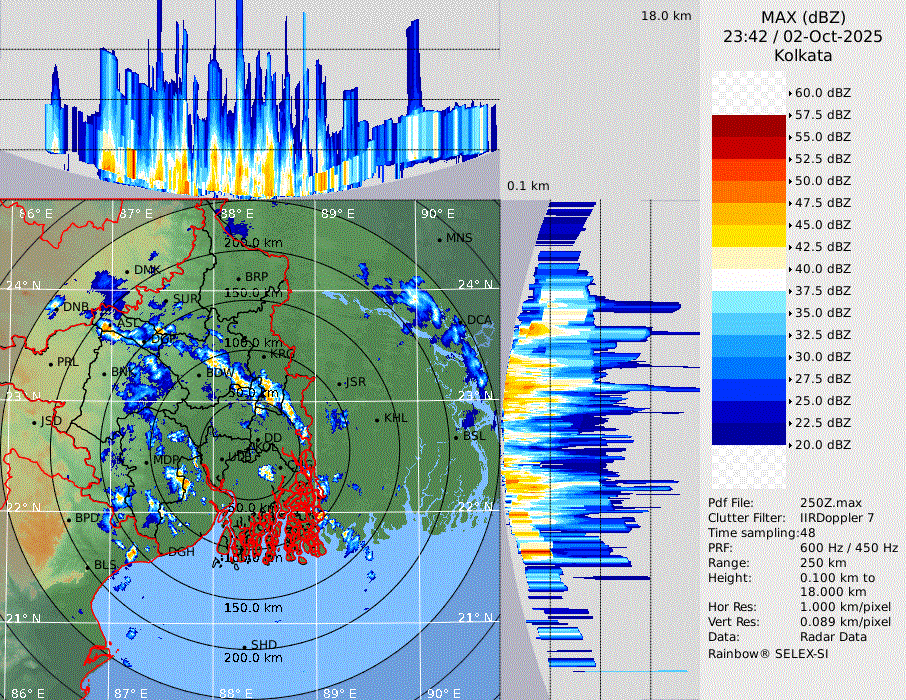Select the darkest blue 20.0 dBZ swatch

tap(749, 434)
